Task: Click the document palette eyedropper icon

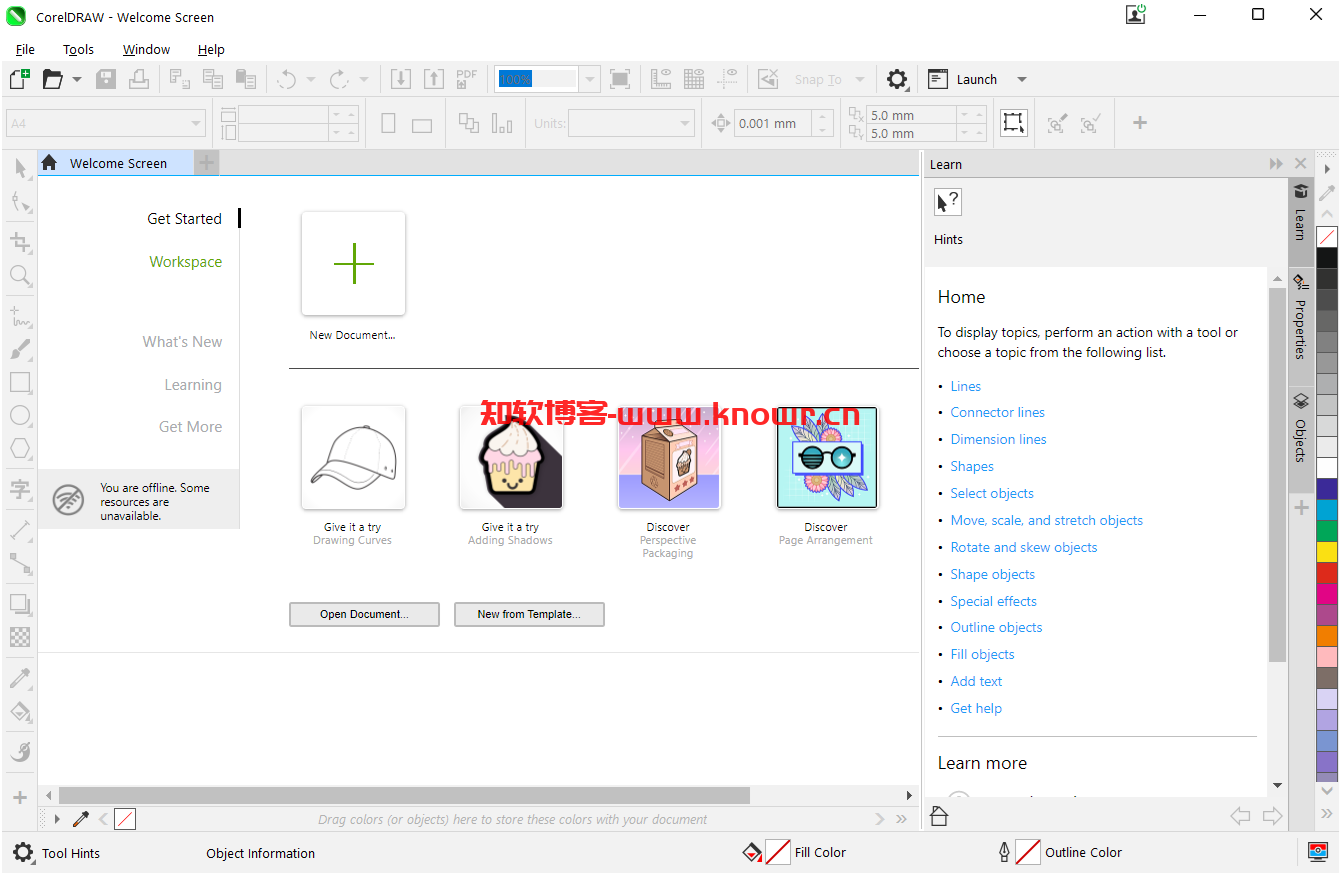Action: [82, 819]
